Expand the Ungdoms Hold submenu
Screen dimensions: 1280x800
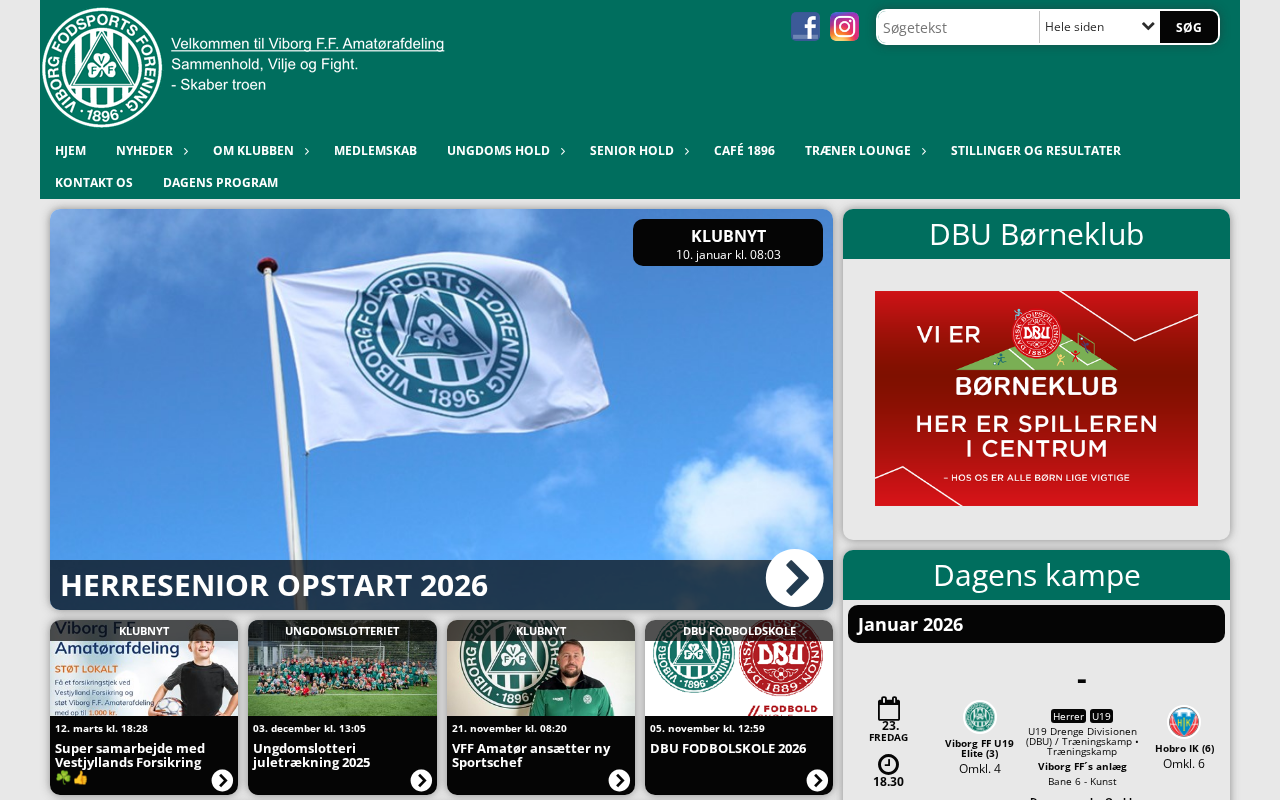pos(563,151)
